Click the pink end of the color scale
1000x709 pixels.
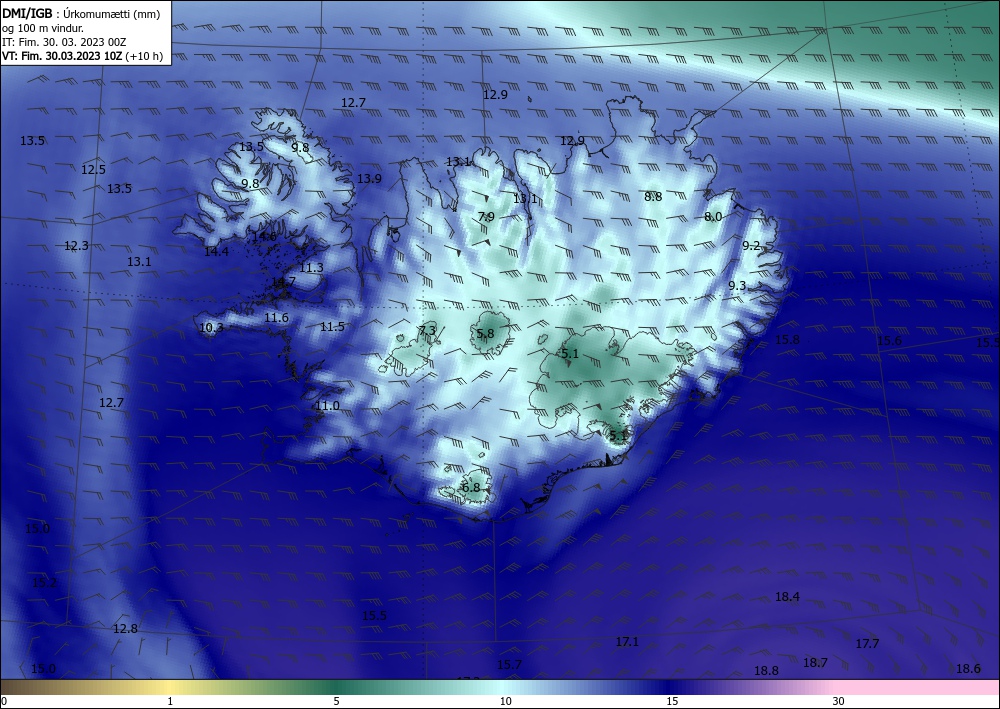click(x=918, y=687)
